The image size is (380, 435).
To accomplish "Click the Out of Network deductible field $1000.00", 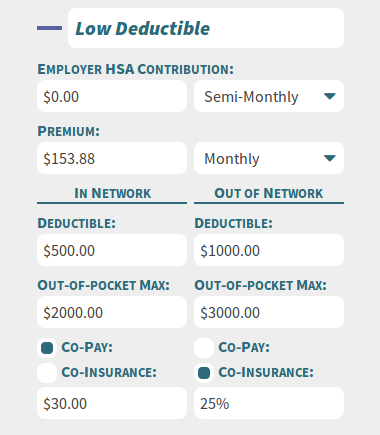I will [269, 250].
